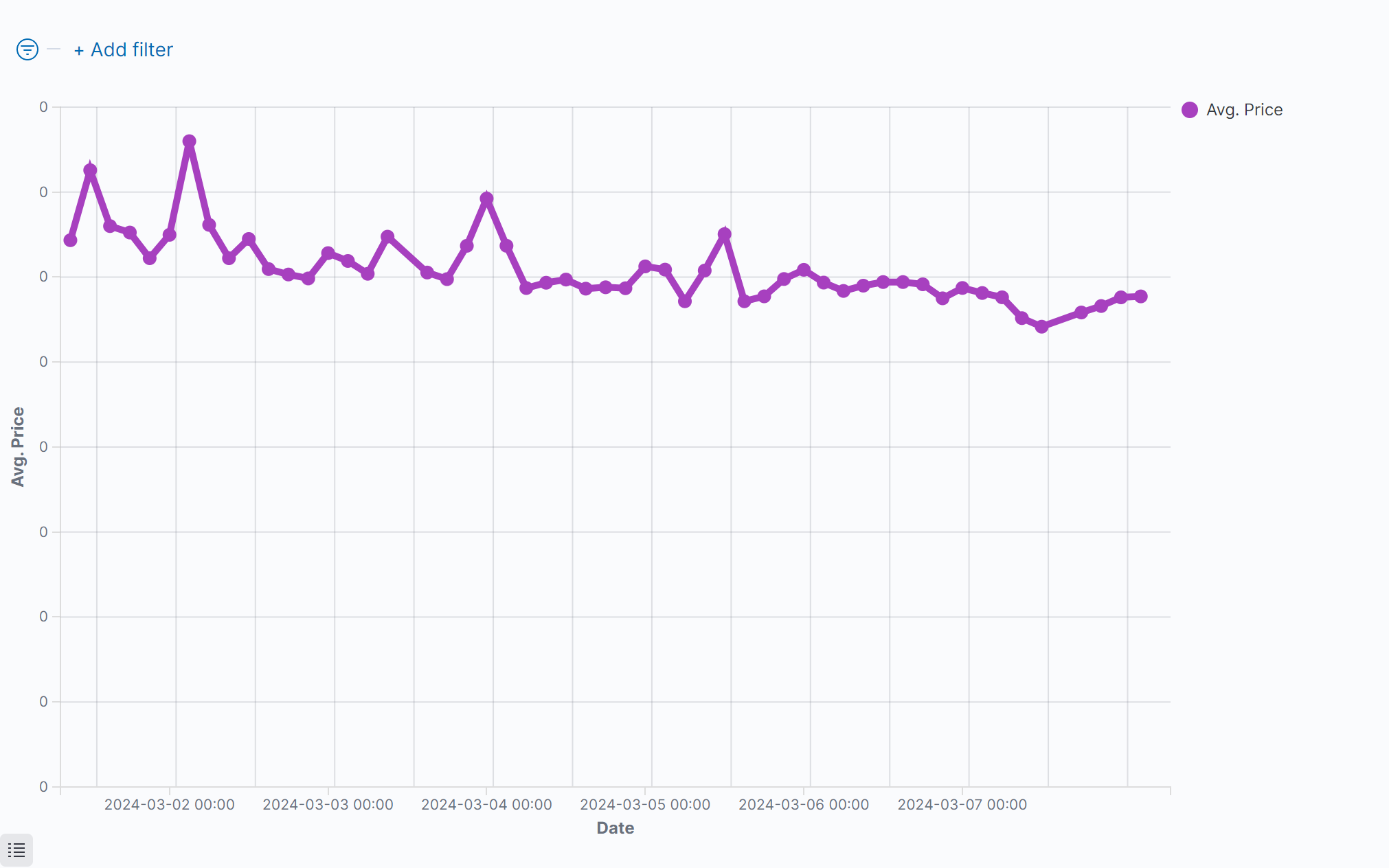This screenshot has height=868, width=1389.
Task: Click the first data point of the line
Action: click(70, 240)
